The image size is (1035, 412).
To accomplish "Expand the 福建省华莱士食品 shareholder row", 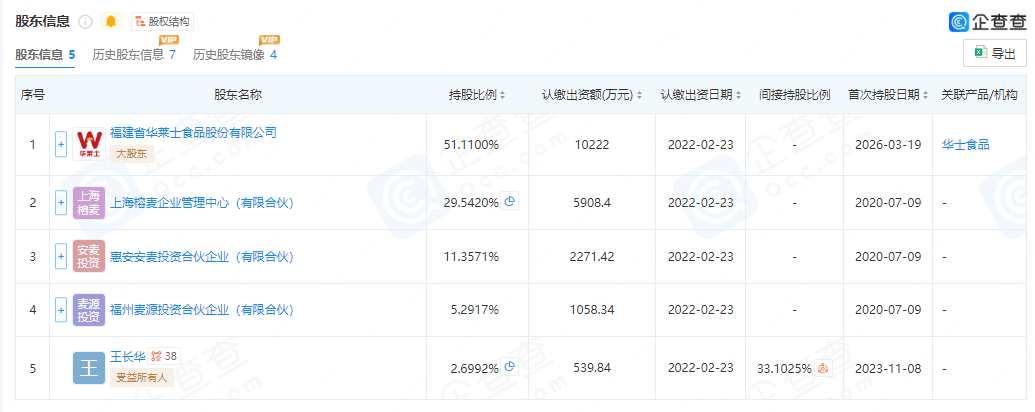I will click(61, 144).
